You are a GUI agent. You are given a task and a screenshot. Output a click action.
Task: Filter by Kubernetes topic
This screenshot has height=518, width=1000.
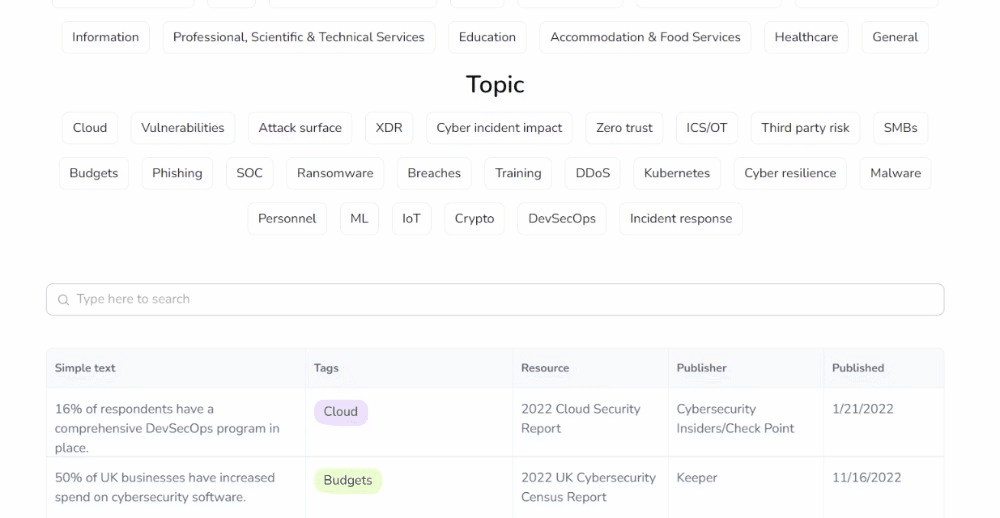(677, 173)
